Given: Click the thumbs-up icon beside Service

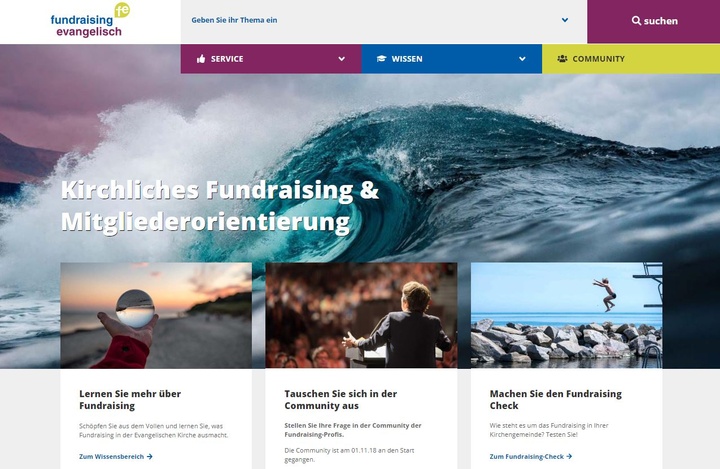Looking at the screenshot, I should coord(201,59).
